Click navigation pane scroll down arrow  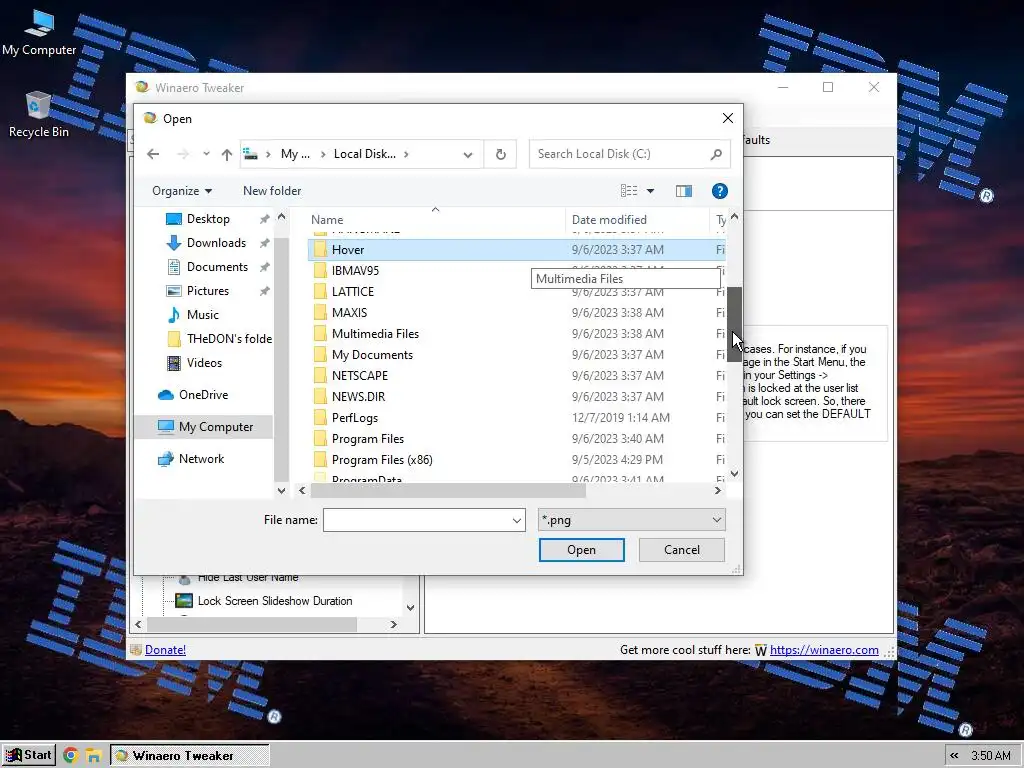(281, 490)
